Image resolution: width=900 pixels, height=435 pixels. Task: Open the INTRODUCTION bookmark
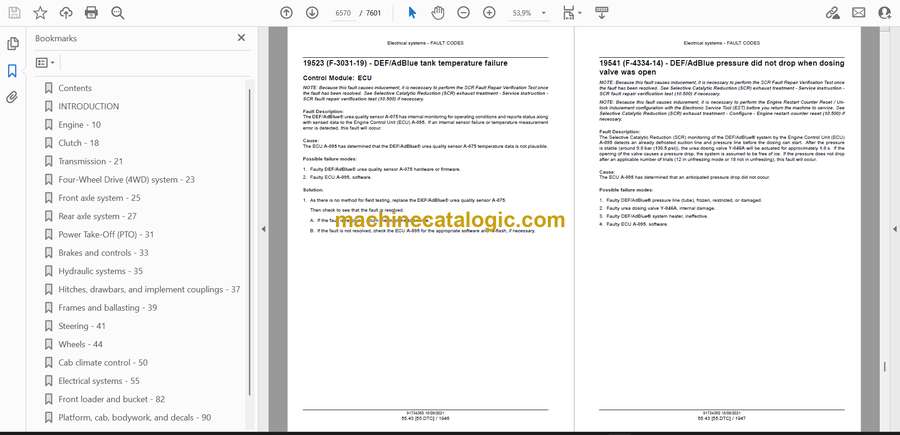(89, 106)
